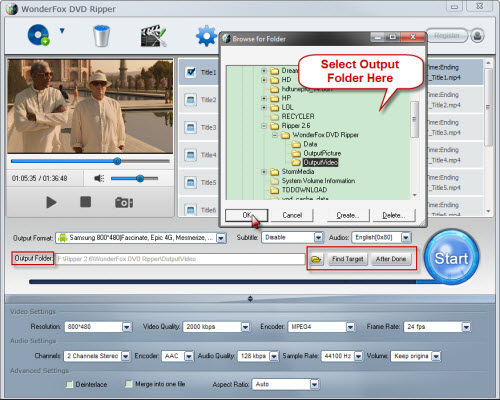Image resolution: width=500 pixels, height=400 pixels.
Task: Click the volume slider handle
Action: click(x=140, y=178)
